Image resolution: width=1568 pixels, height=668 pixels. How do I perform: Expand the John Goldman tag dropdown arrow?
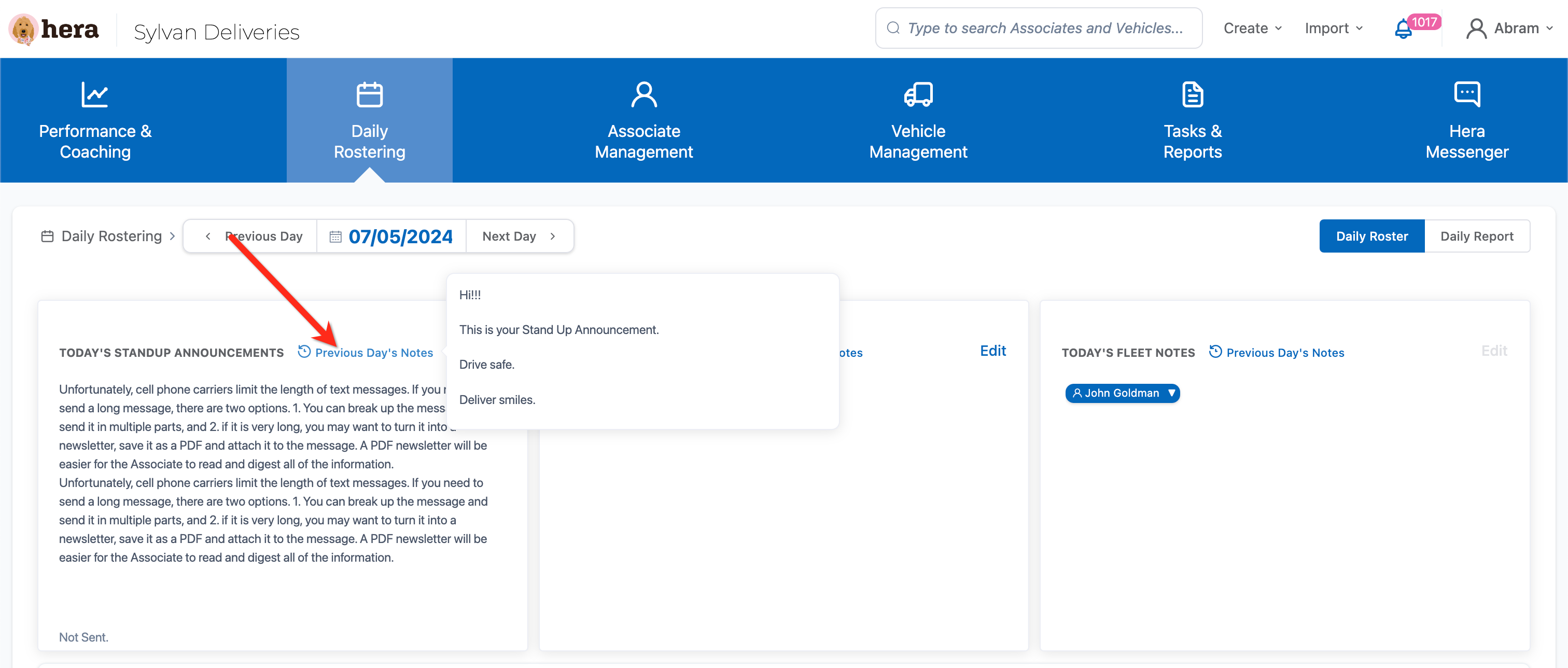(x=1171, y=393)
